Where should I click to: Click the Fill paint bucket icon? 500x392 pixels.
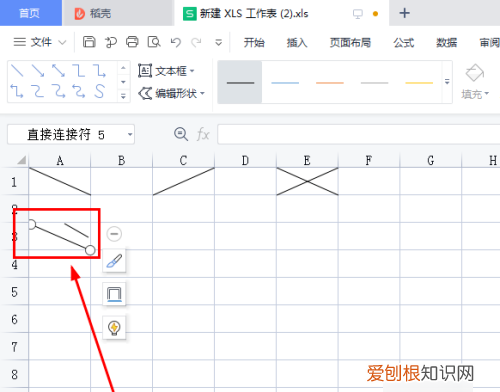(x=475, y=73)
